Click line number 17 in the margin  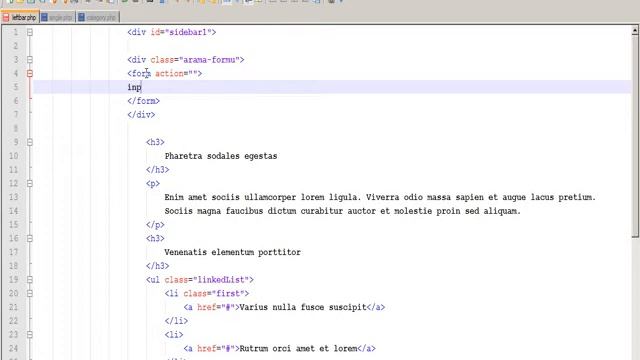(x=13, y=252)
